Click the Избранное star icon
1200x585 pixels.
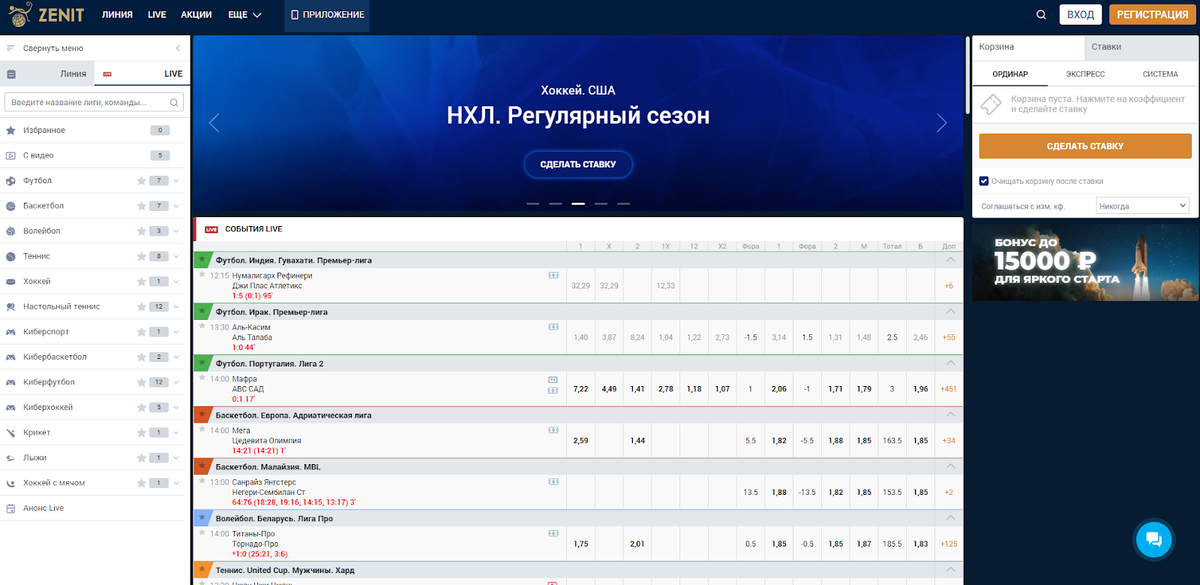click(x=11, y=130)
